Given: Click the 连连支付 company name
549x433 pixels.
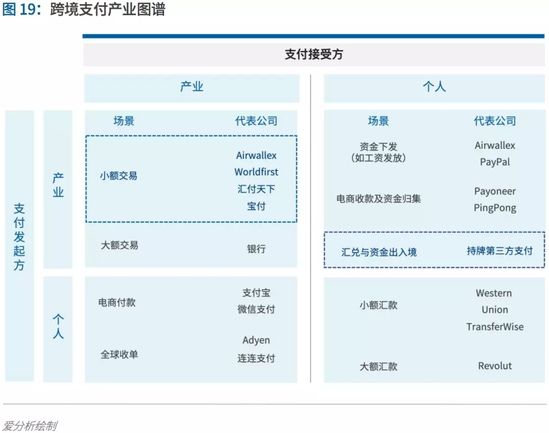Looking at the screenshot, I should tap(256, 358).
